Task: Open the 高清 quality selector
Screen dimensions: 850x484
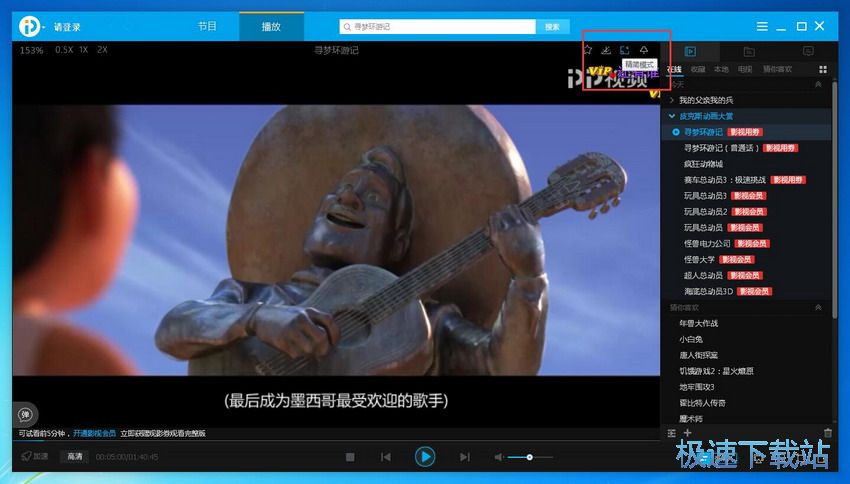Action: tap(75, 457)
